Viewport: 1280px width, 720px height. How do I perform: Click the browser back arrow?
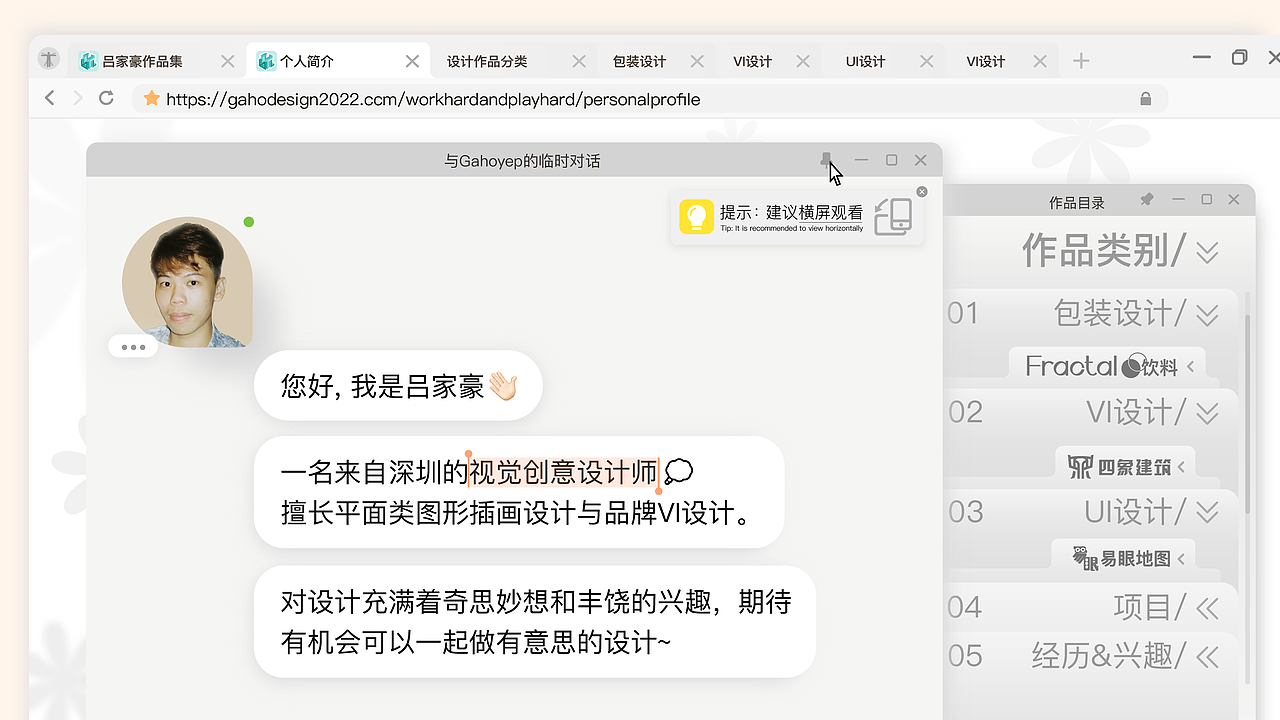(50, 98)
